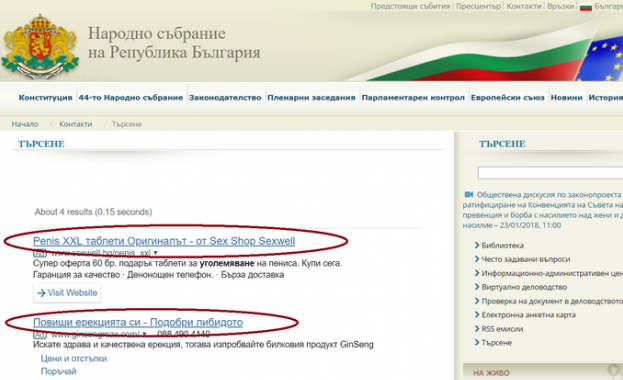Focus the sidebar search input field
623x380 pixels.
(550, 173)
